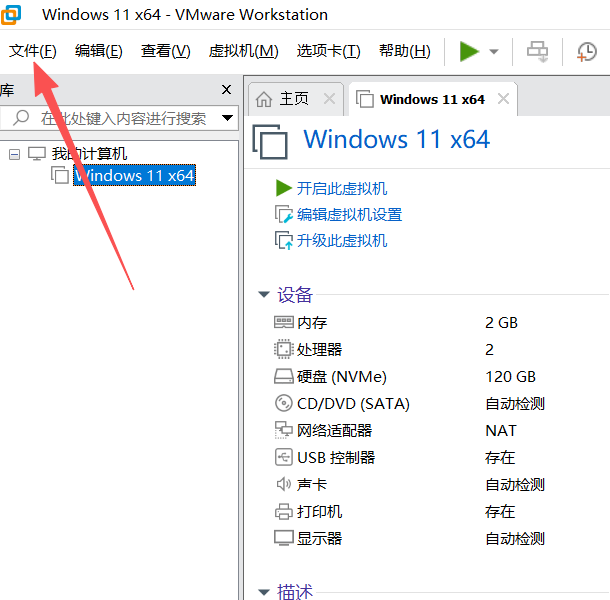Click the 处理器 processor device icon
Viewport: 610px width, 600px height.
[284, 349]
